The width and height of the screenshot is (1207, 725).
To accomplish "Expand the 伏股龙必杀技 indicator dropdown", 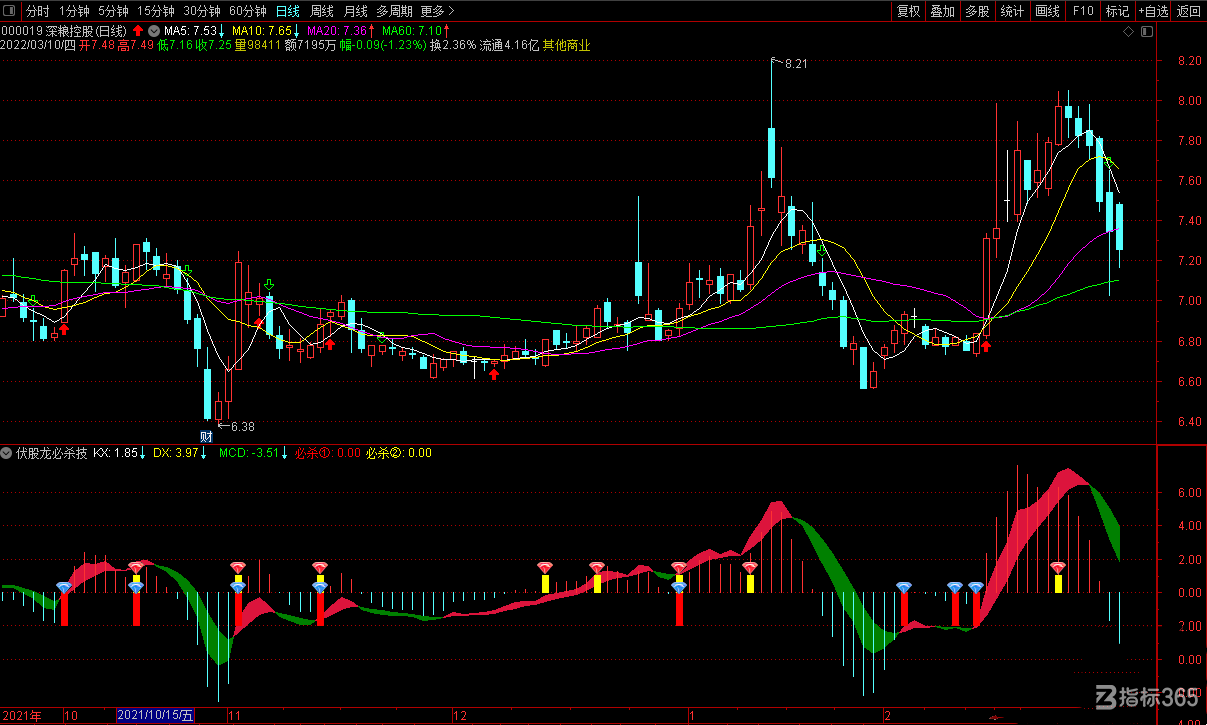I will pos(7,453).
